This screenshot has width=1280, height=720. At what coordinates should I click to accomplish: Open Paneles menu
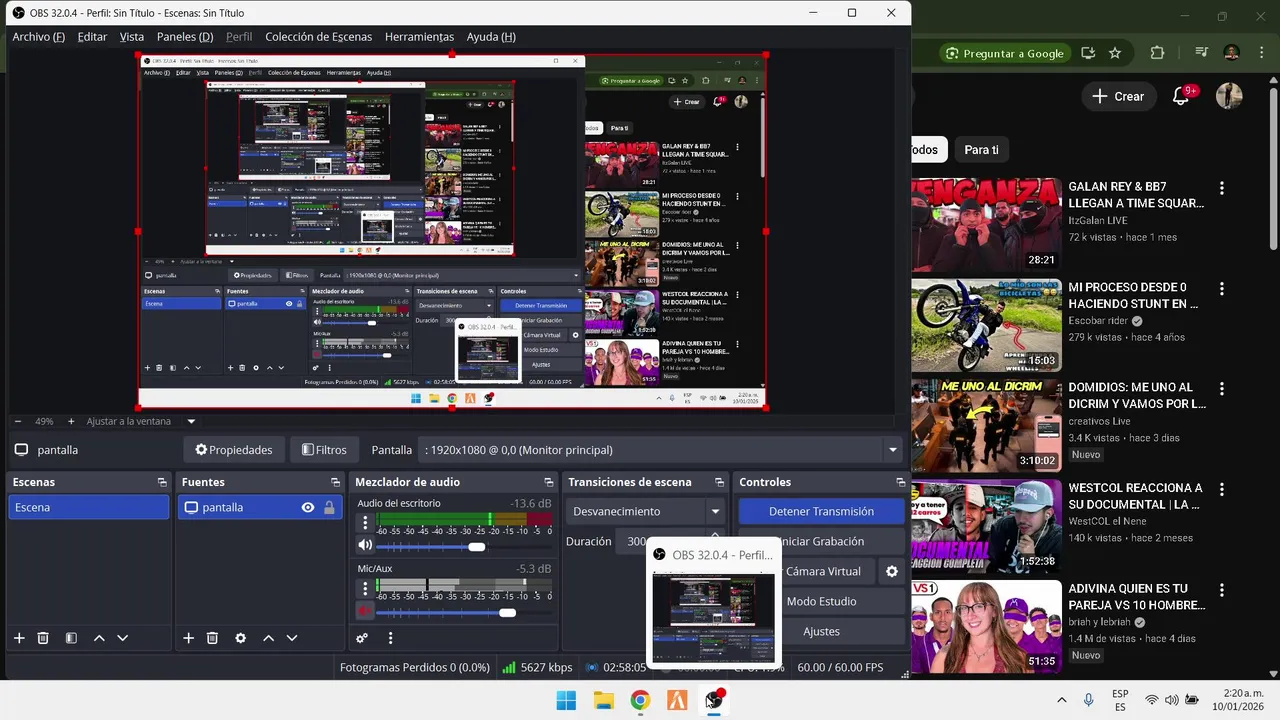pos(185,36)
